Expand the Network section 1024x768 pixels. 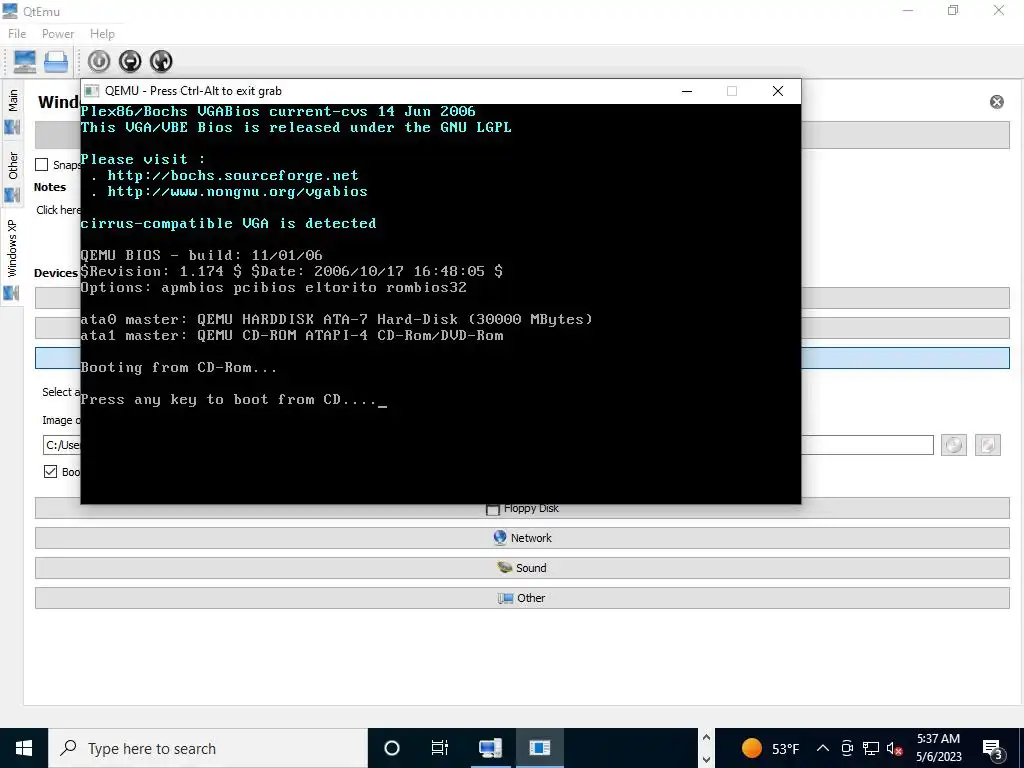pyautogui.click(x=522, y=538)
